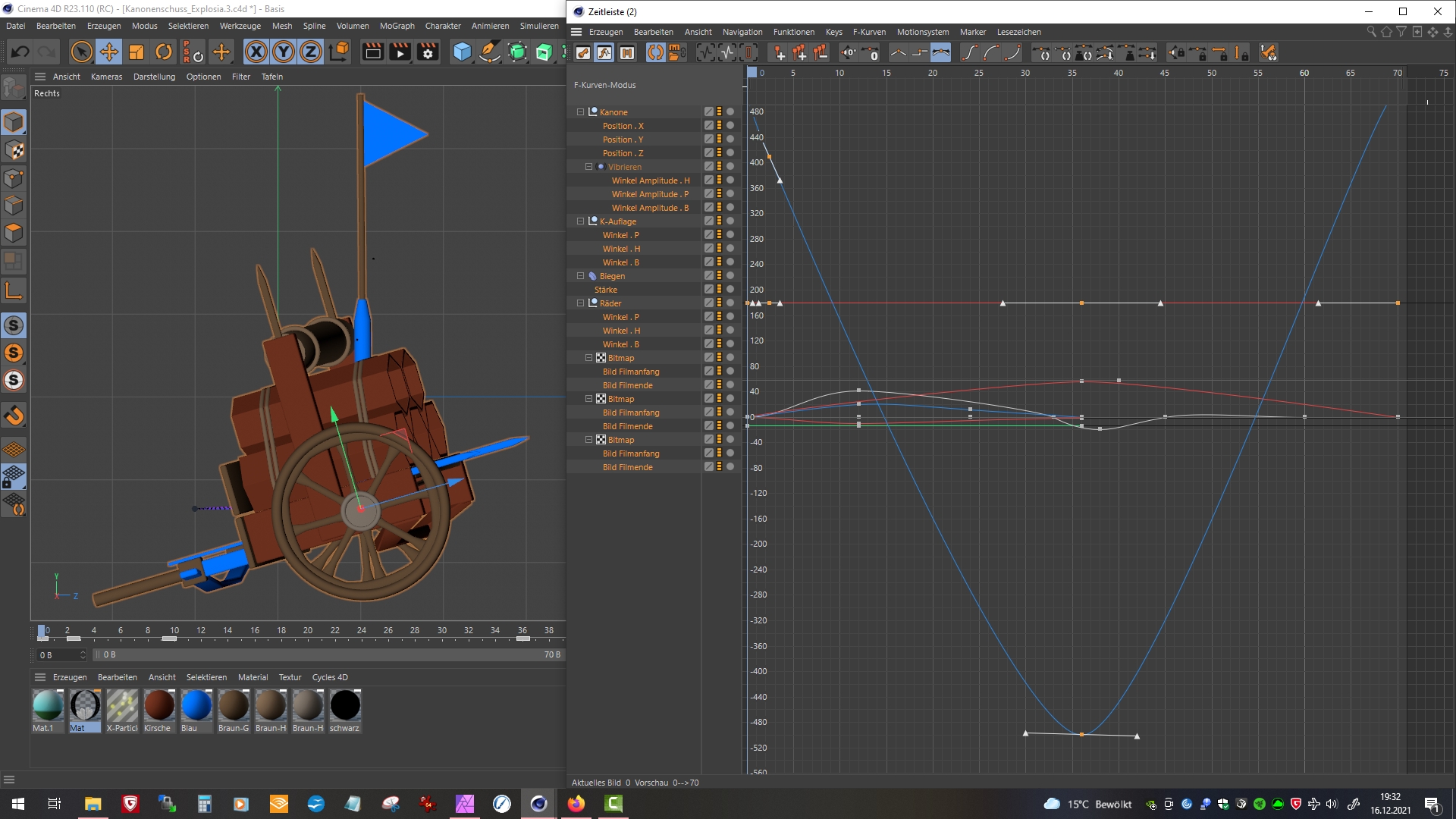Toggle the slashed box on the Stärke row
This screenshot has width=1456, height=819.
(708, 290)
